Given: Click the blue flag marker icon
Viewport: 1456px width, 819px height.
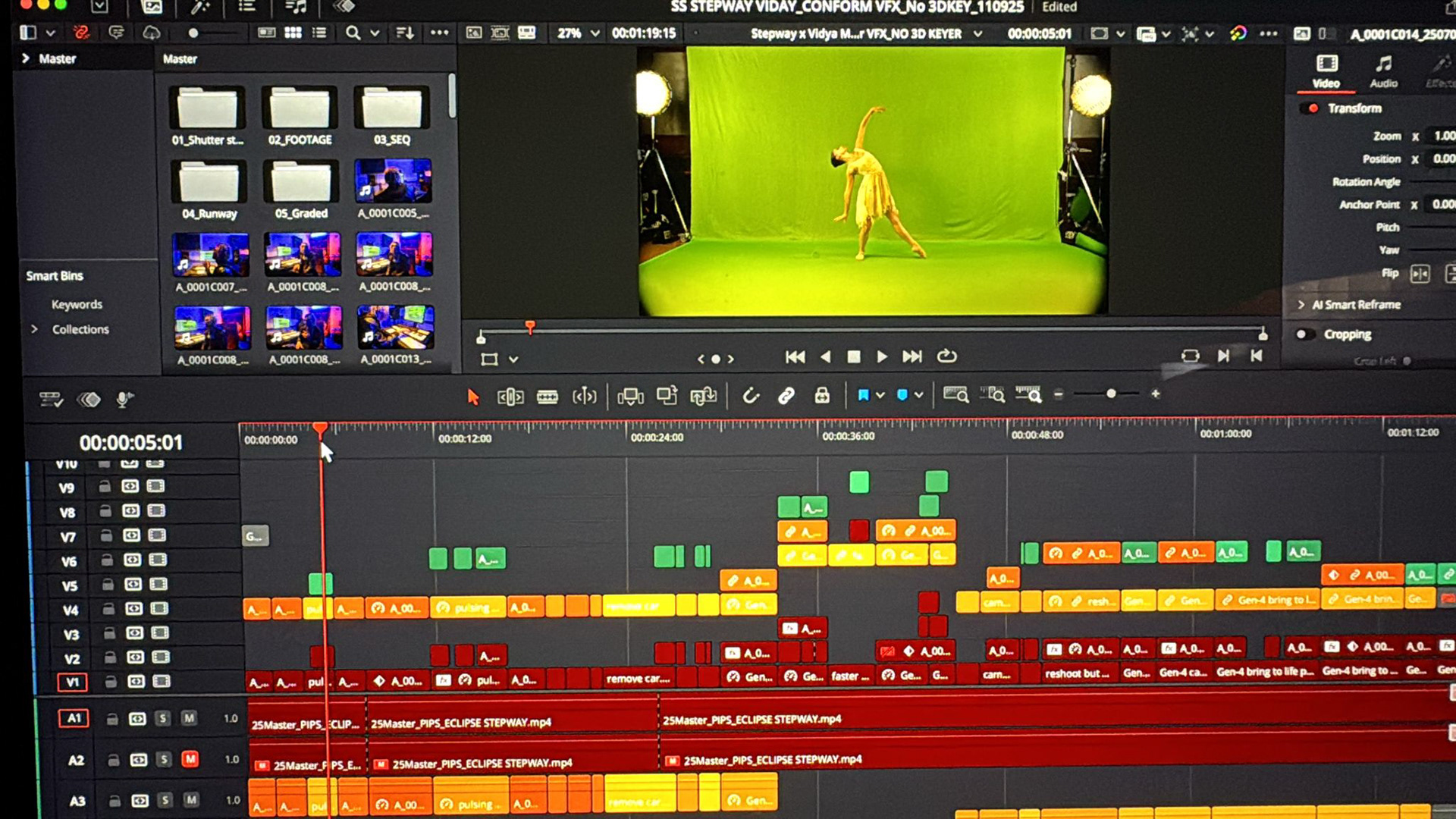Looking at the screenshot, I should (x=863, y=395).
